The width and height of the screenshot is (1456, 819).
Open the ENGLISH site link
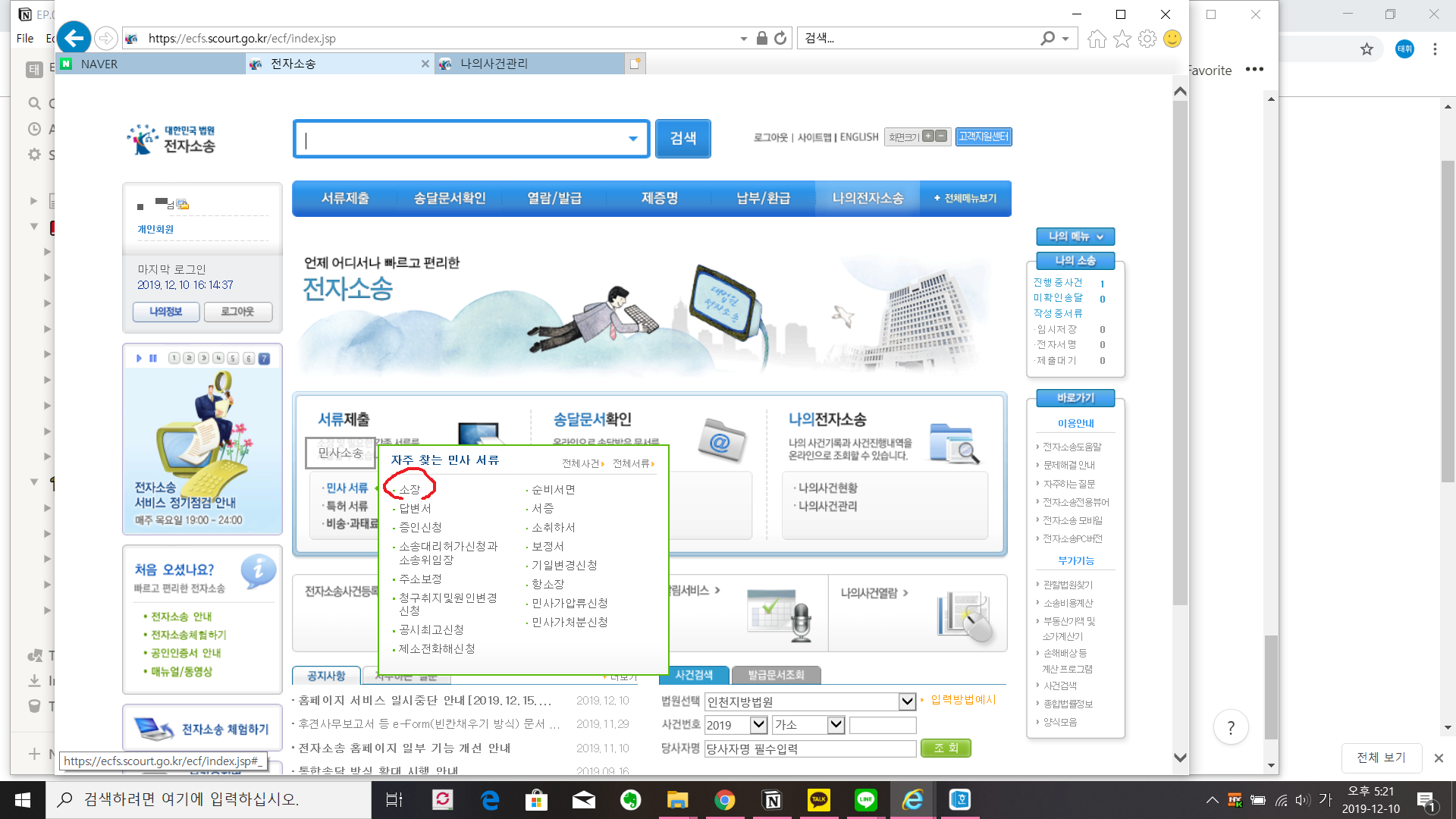pyautogui.click(x=859, y=137)
